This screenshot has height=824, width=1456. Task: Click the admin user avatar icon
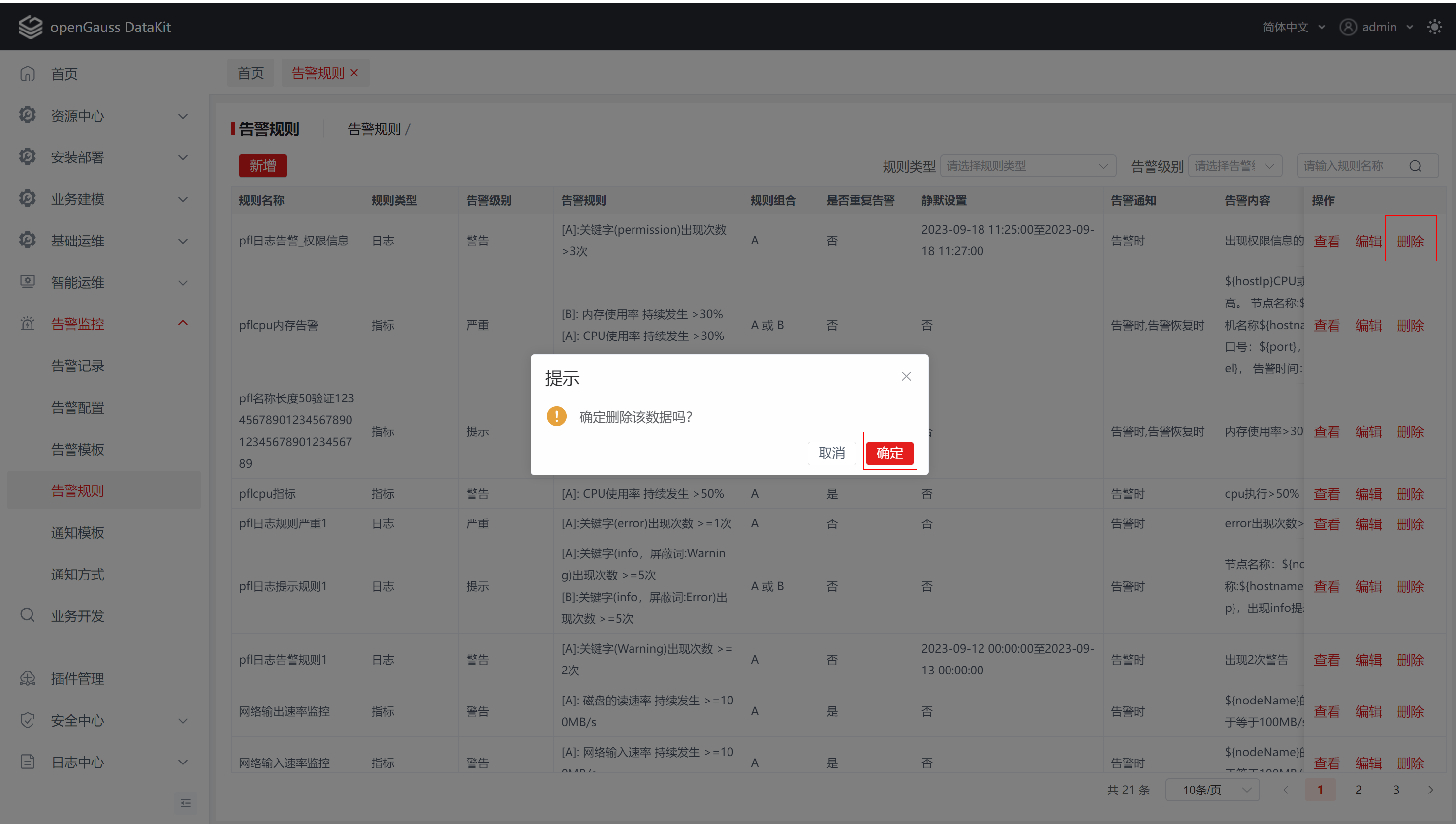1348,27
